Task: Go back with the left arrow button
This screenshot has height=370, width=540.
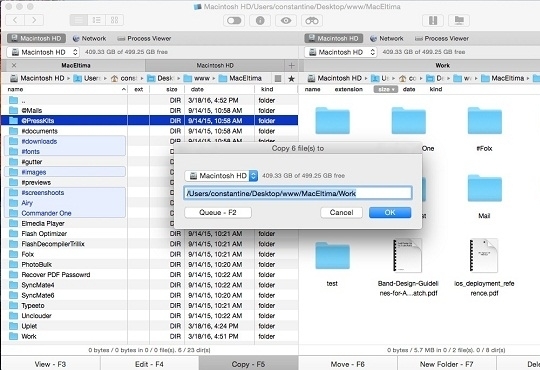Action: pyautogui.click(x=15, y=20)
